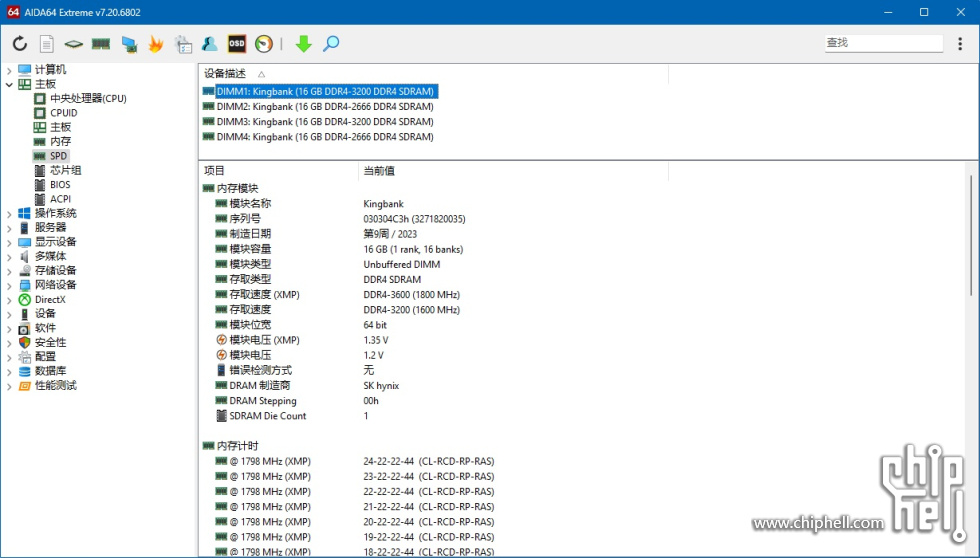The image size is (980, 558).
Task: Select the 芯片组 tree item
Action: [66, 170]
